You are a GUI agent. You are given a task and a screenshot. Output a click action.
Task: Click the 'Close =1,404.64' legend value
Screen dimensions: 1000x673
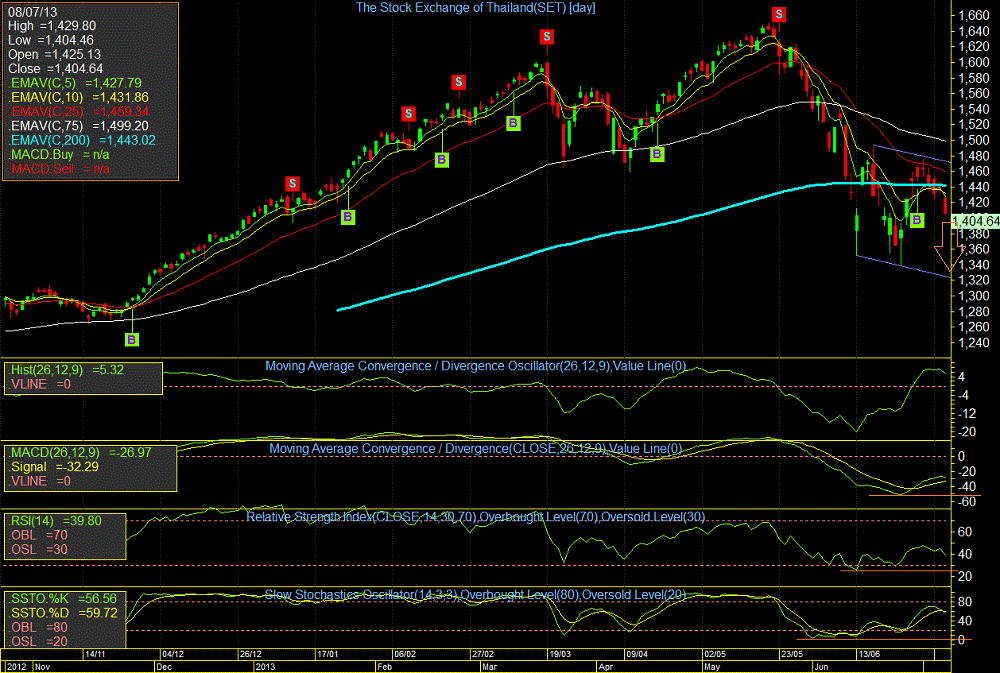(x=55, y=68)
